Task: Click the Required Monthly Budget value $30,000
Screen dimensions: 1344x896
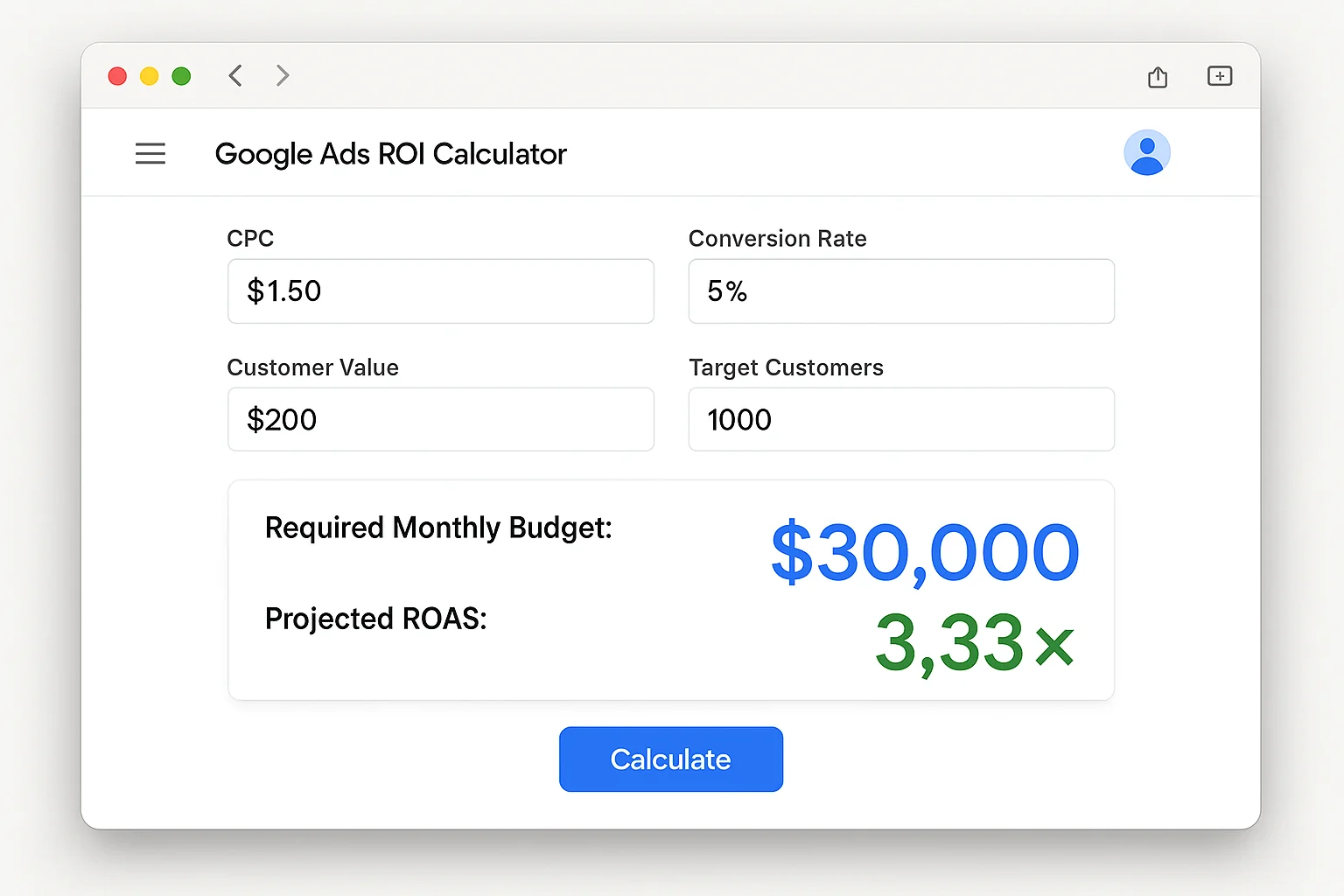Action: [x=923, y=551]
